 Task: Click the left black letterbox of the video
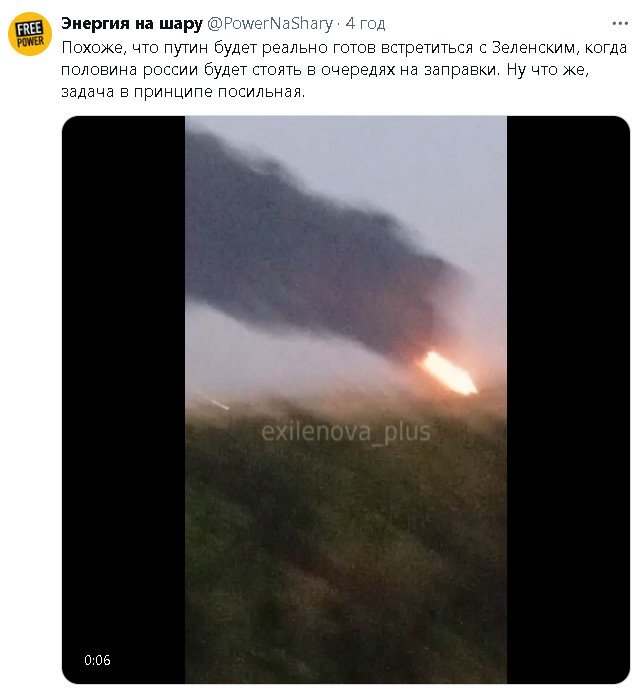click(x=123, y=399)
